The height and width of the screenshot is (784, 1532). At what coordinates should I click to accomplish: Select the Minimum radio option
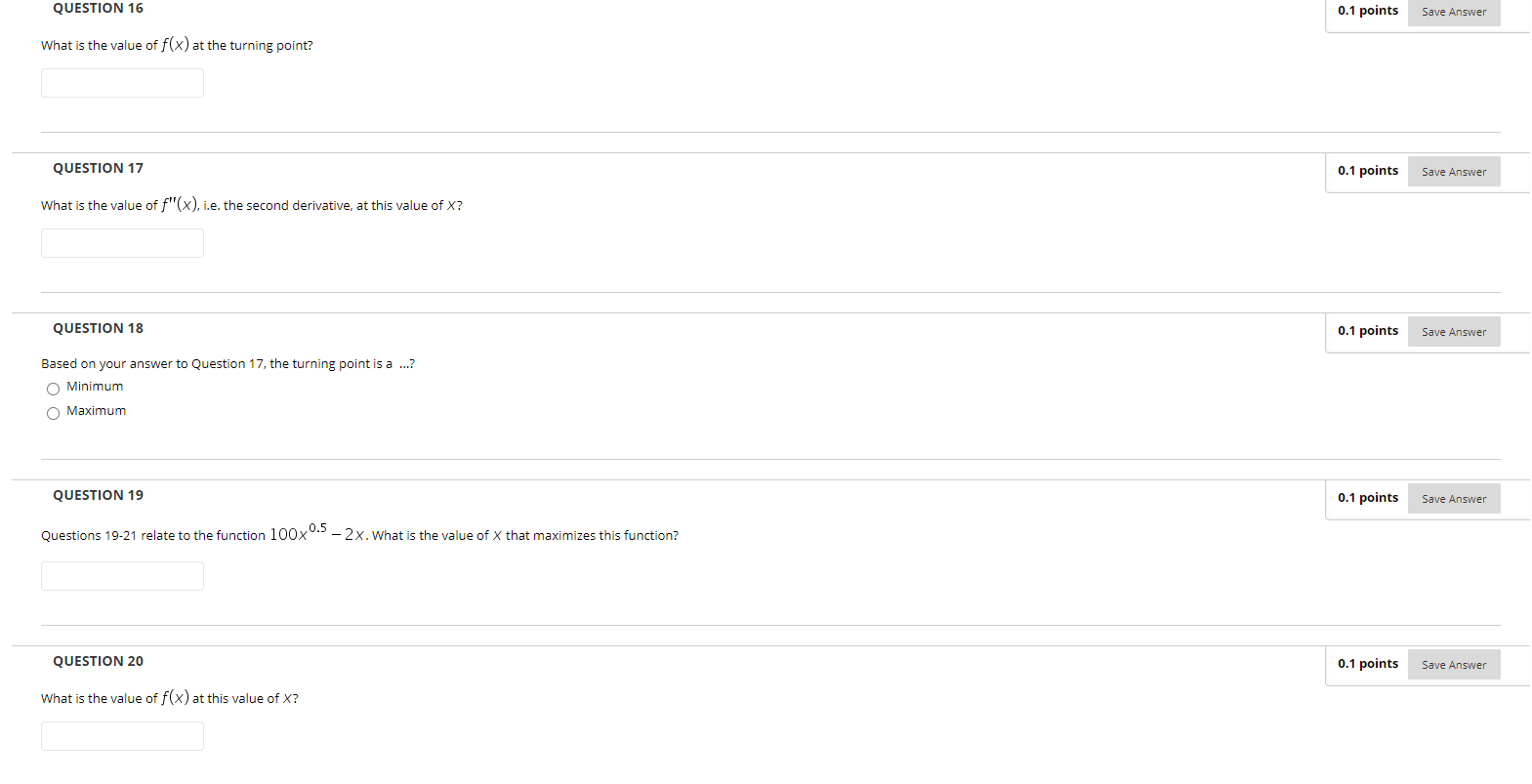coord(53,389)
